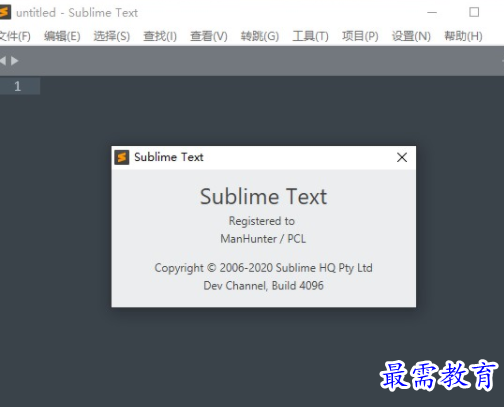Viewport: 504px width, 407px height.
Task: Open the 转跳(G) menu
Action: click(260, 36)
